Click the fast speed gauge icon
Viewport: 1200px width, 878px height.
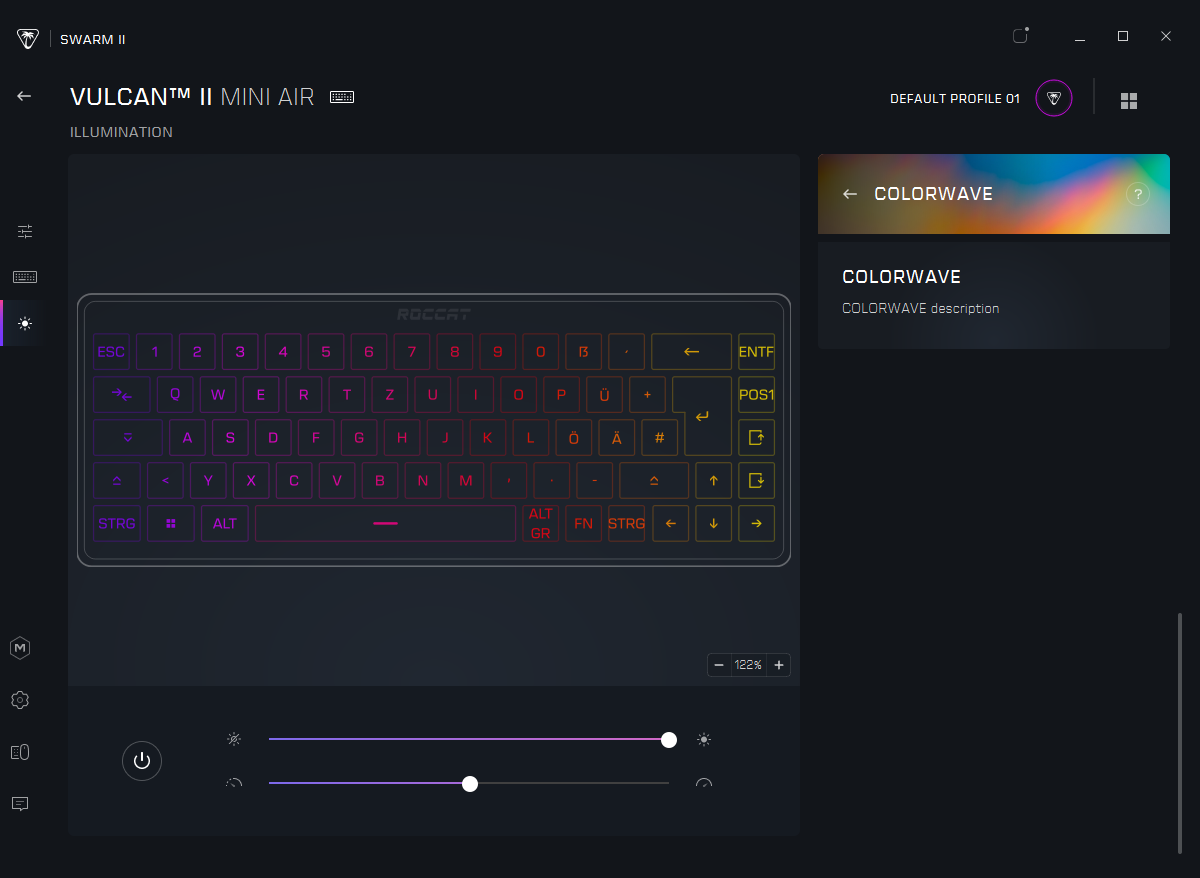coord(704,784)
